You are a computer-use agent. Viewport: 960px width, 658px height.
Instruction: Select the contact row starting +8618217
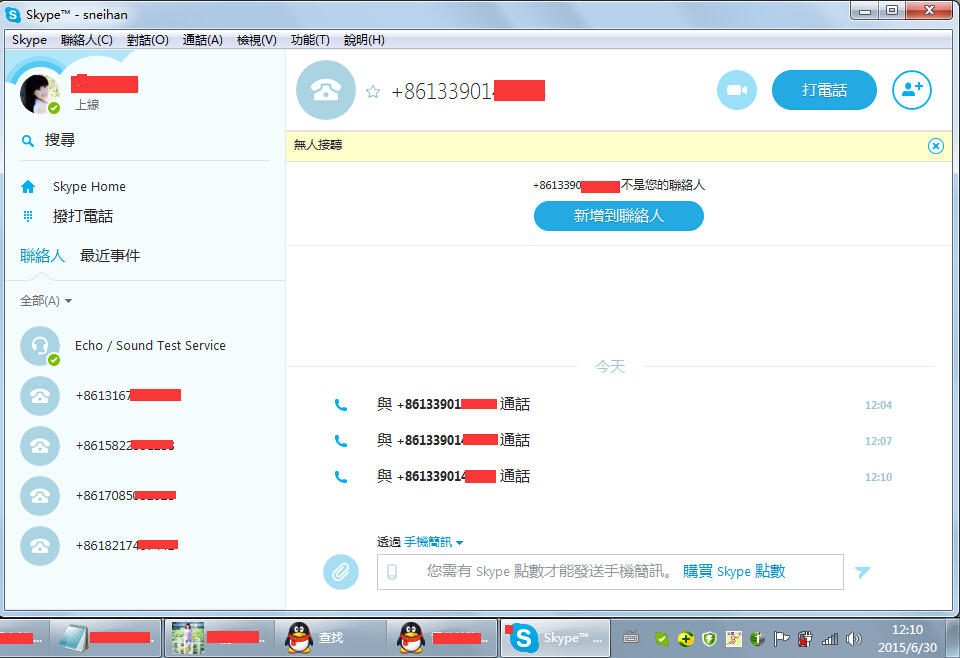point(144,545)
